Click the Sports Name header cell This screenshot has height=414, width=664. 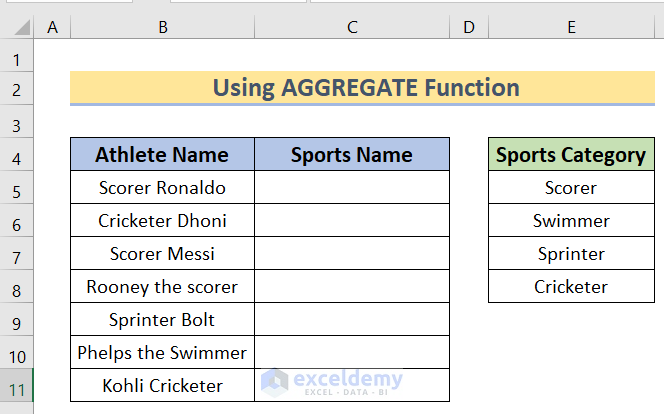point(352,155)
